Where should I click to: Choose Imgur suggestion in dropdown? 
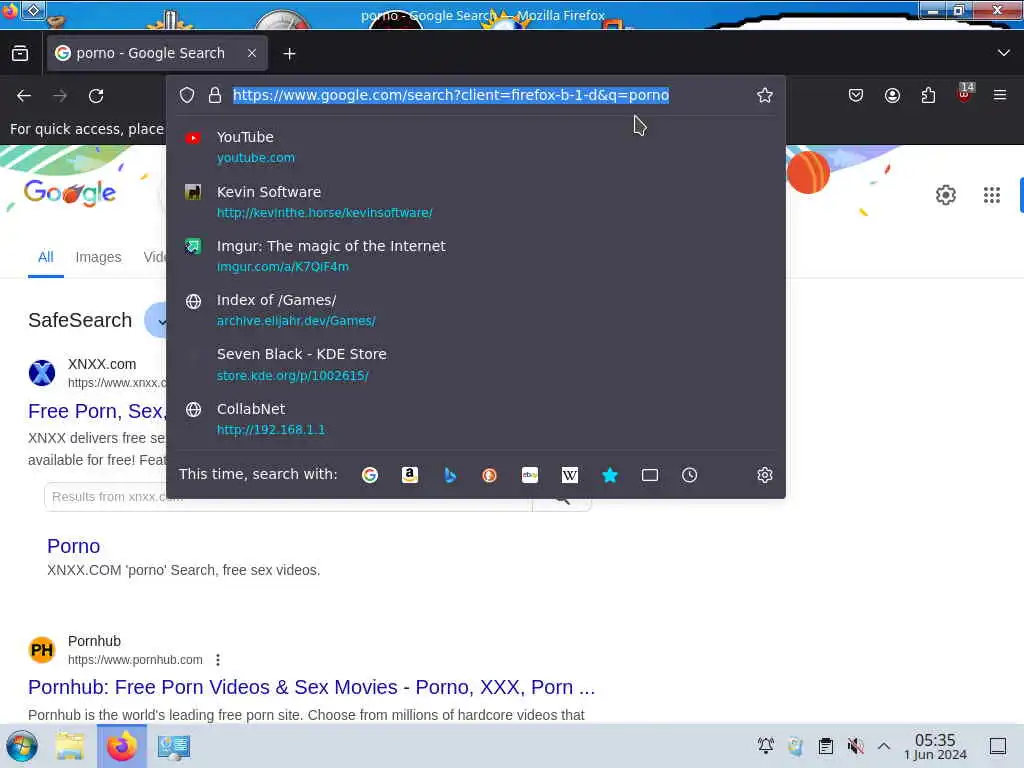pyautogui.click(x=475, y=256)
